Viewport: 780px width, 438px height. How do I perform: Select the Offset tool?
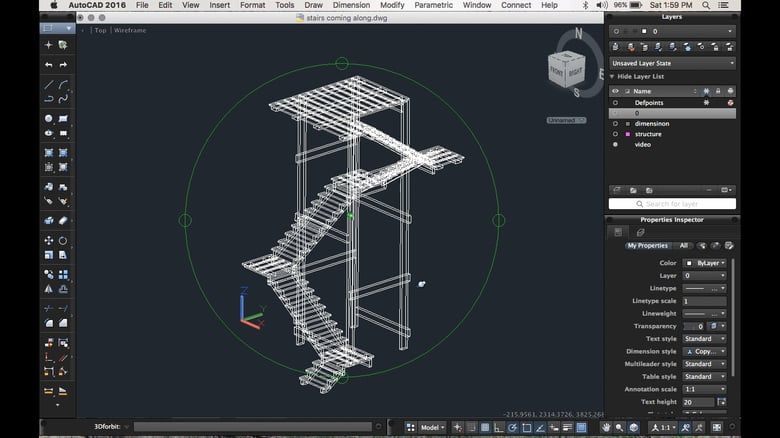point(63,289)
